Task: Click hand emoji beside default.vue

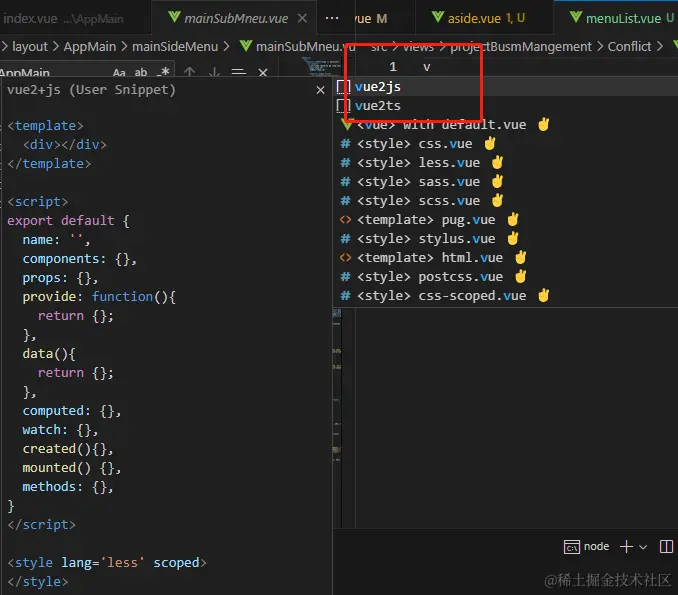Action: point(544,125)
